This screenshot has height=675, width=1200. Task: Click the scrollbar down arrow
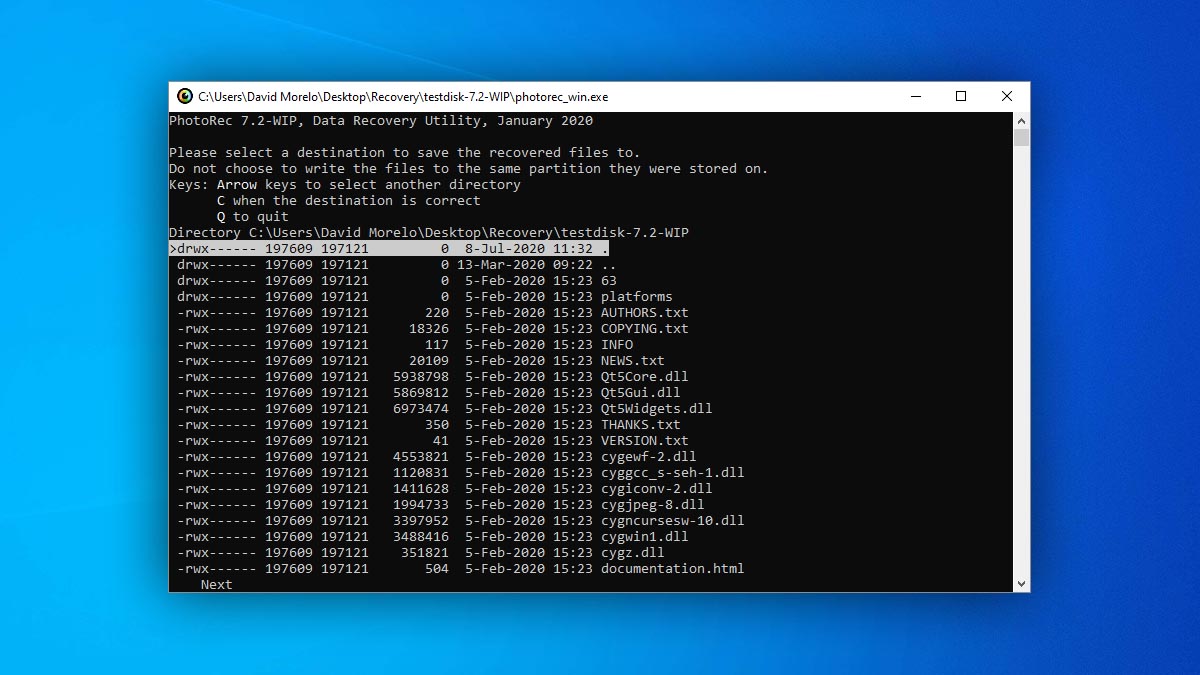tap(1021, 584)
